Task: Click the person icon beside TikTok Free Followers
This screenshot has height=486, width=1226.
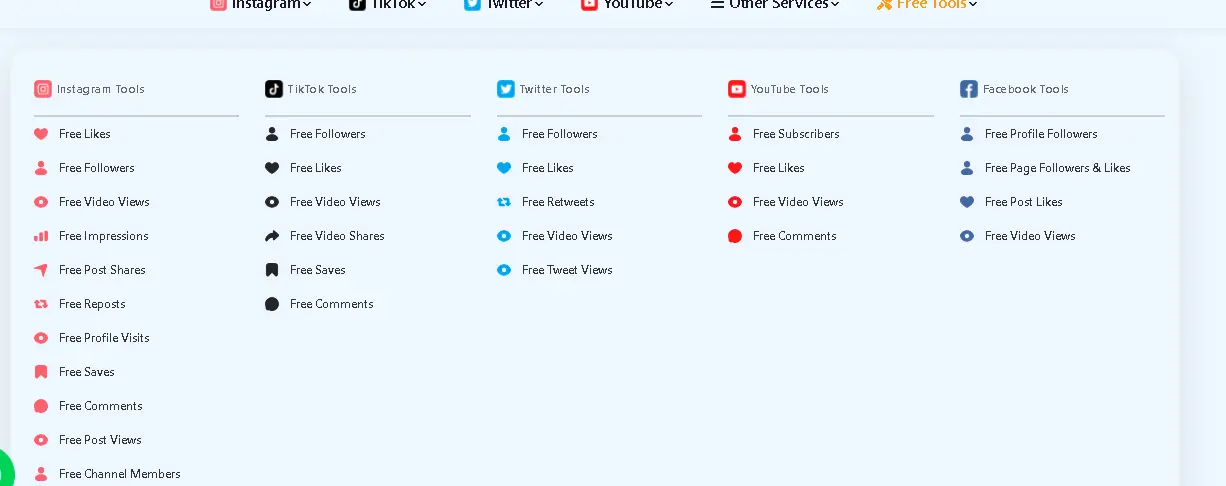Action: (272, 134)
